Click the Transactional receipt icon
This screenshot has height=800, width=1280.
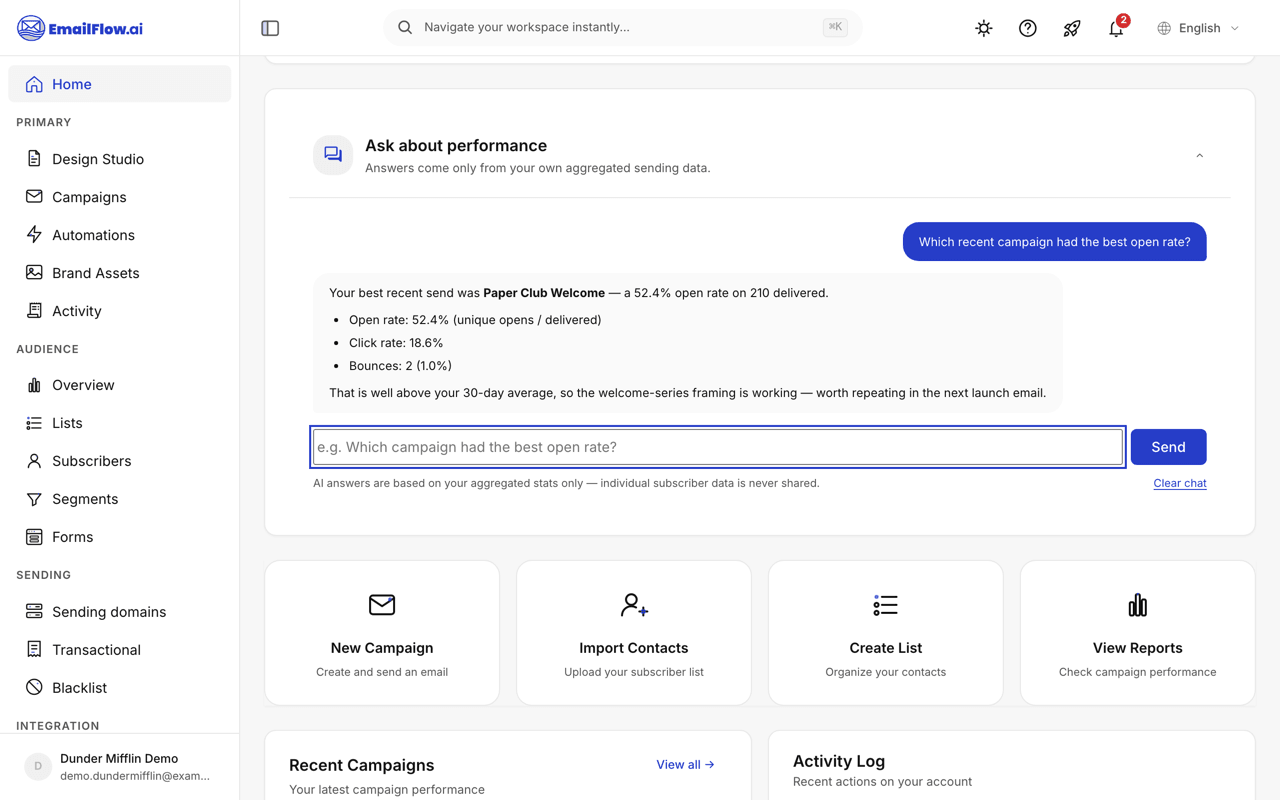[x=34, y=650]
